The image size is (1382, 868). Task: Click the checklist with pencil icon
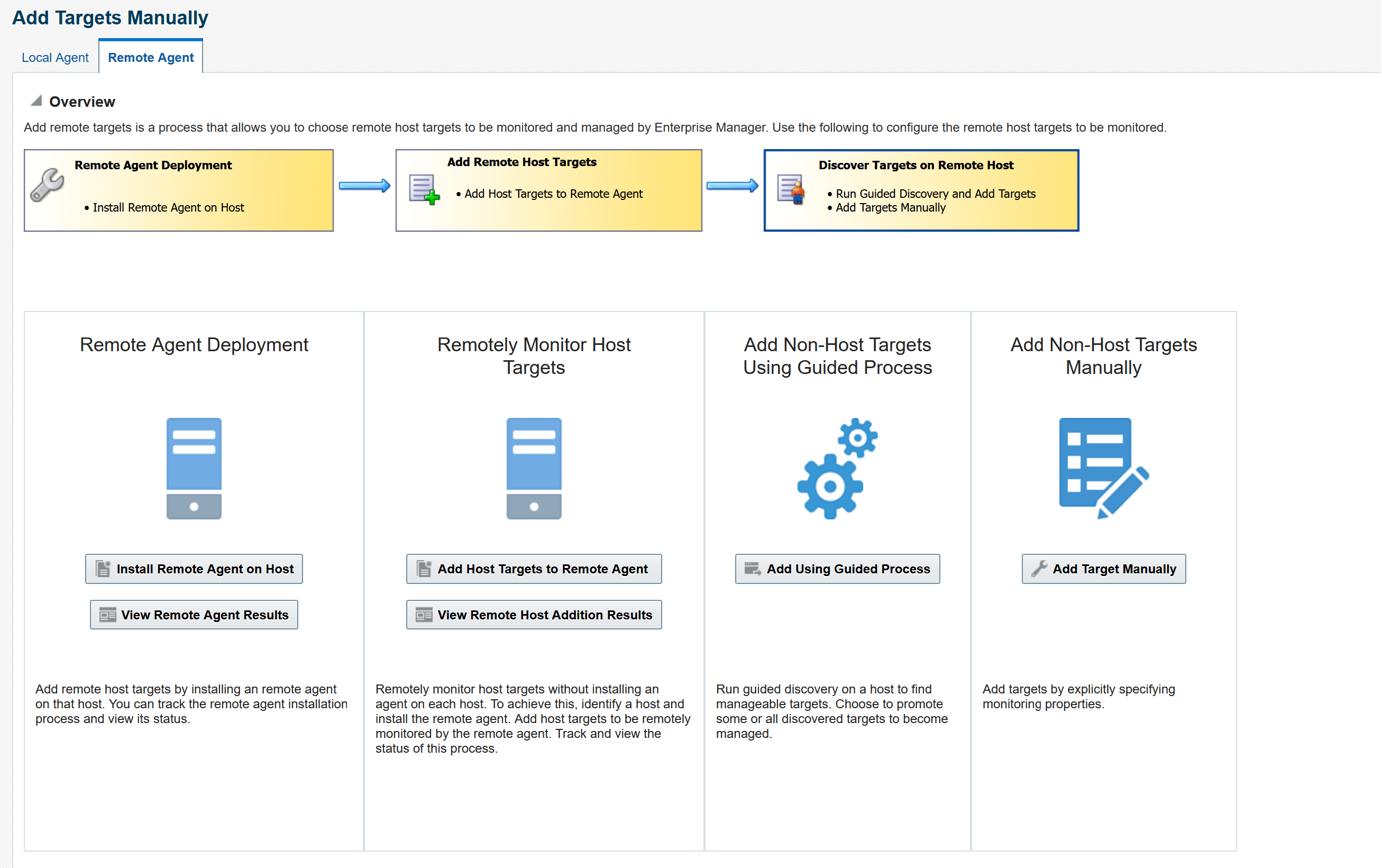(1103, 469)
